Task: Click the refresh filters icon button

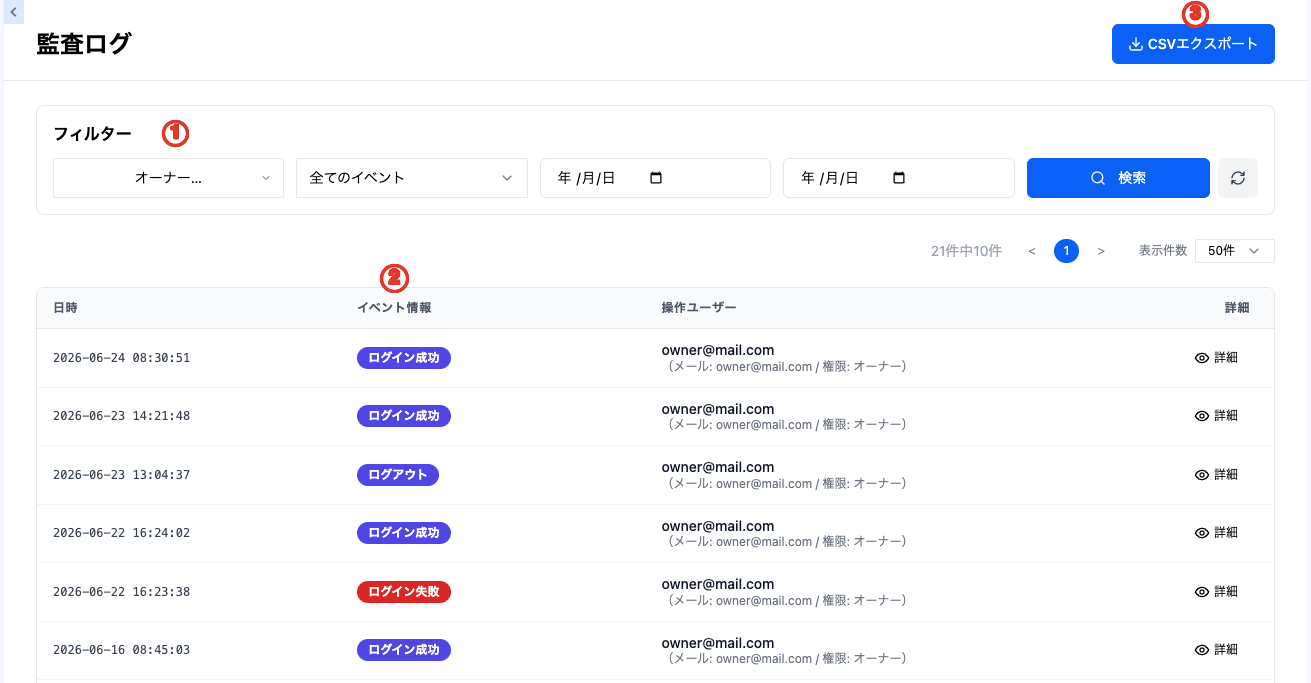Action: 1238,178
